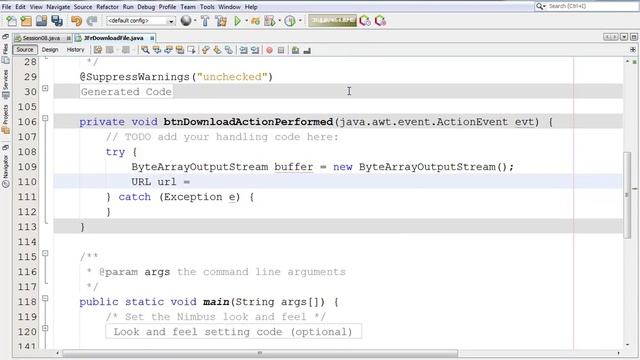Click the Redo arrow icon
Screen dimensions: 640x360
(92, 21)
